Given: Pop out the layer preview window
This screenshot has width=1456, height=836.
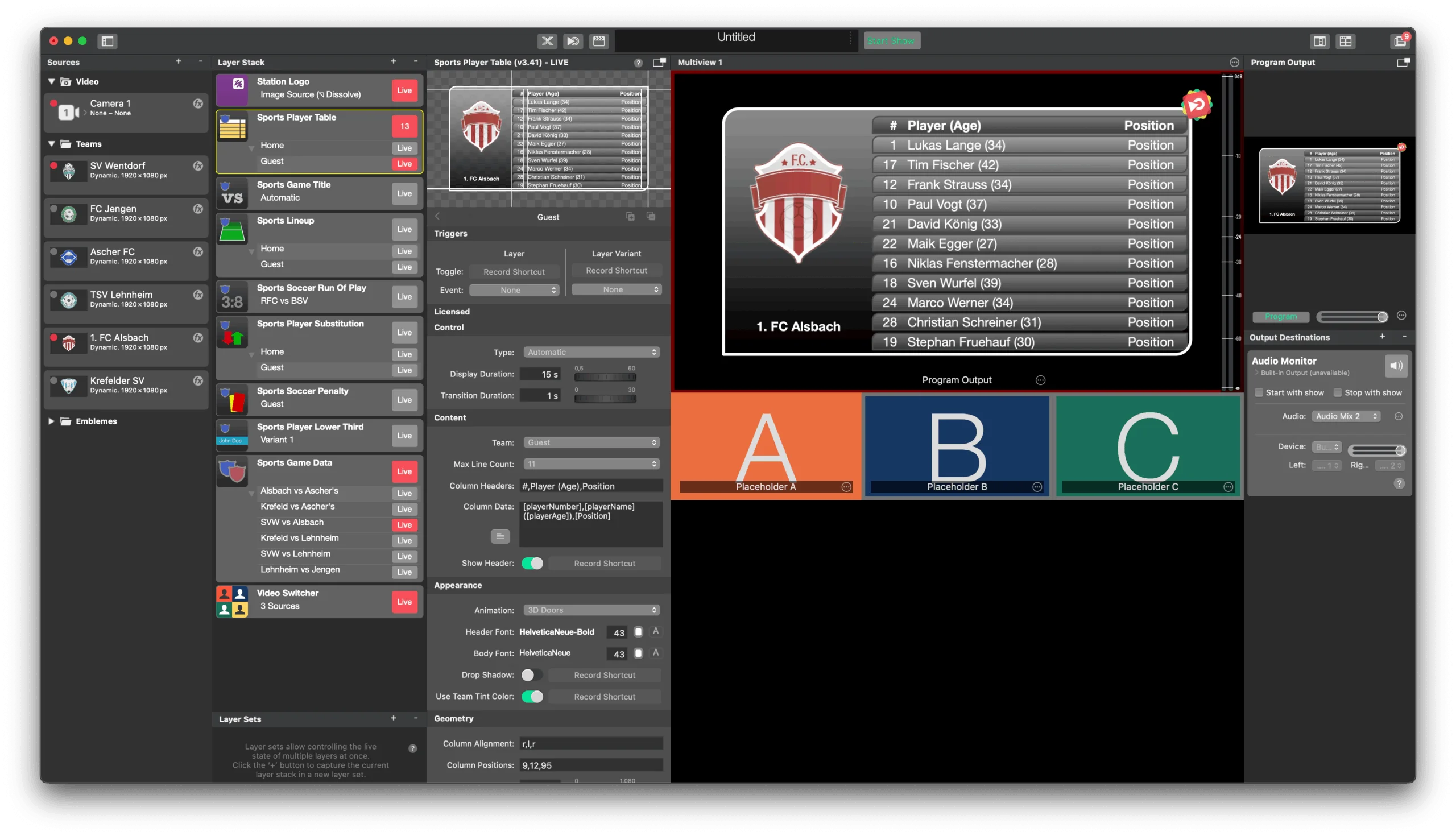Looking at the screenshot, I should (x=659, y=62).
